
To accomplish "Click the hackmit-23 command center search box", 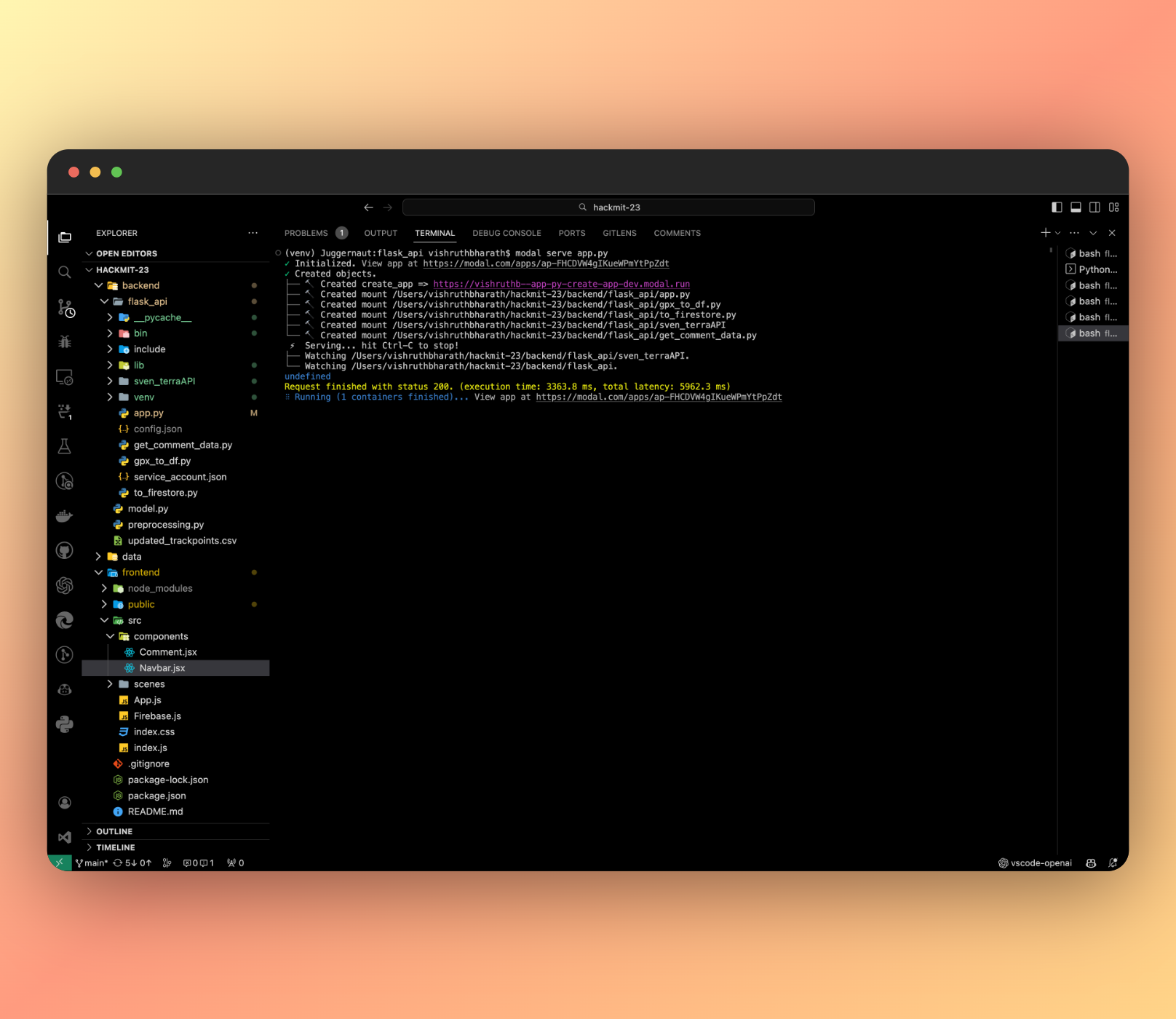I will (x=608, y=207).
